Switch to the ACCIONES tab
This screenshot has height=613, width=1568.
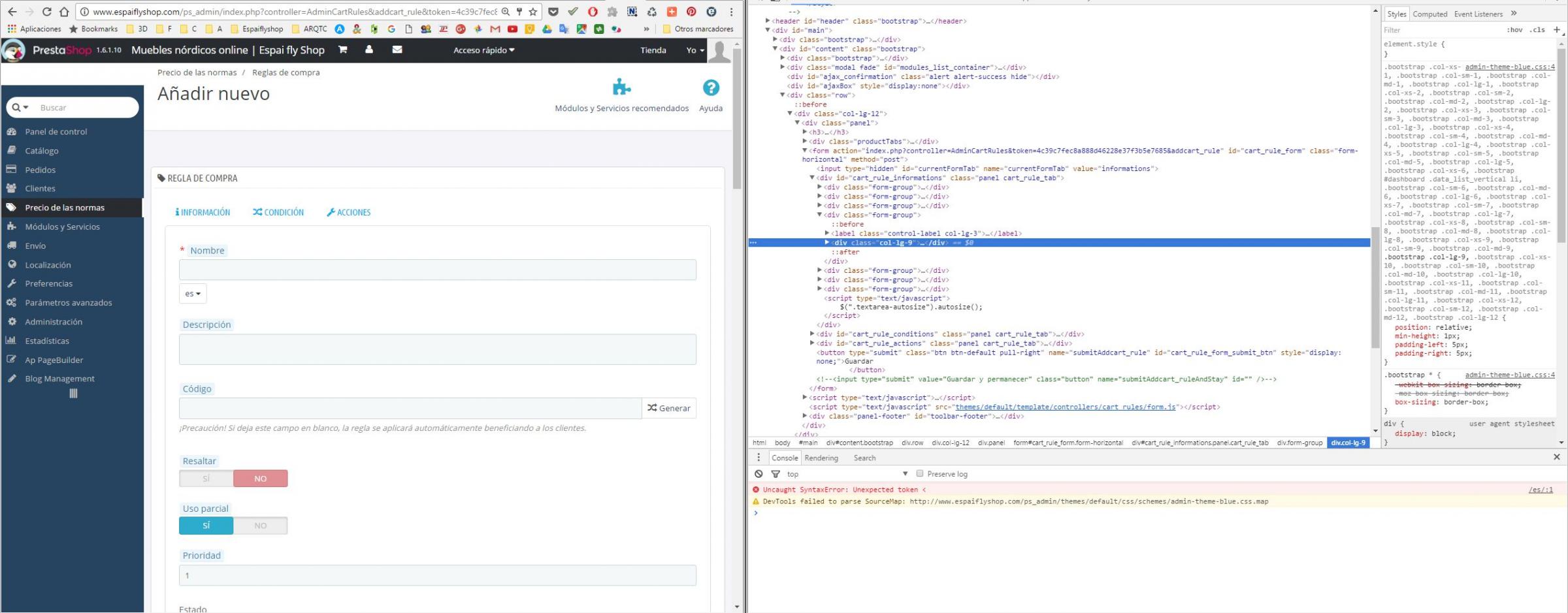click(x=349, y=212)
